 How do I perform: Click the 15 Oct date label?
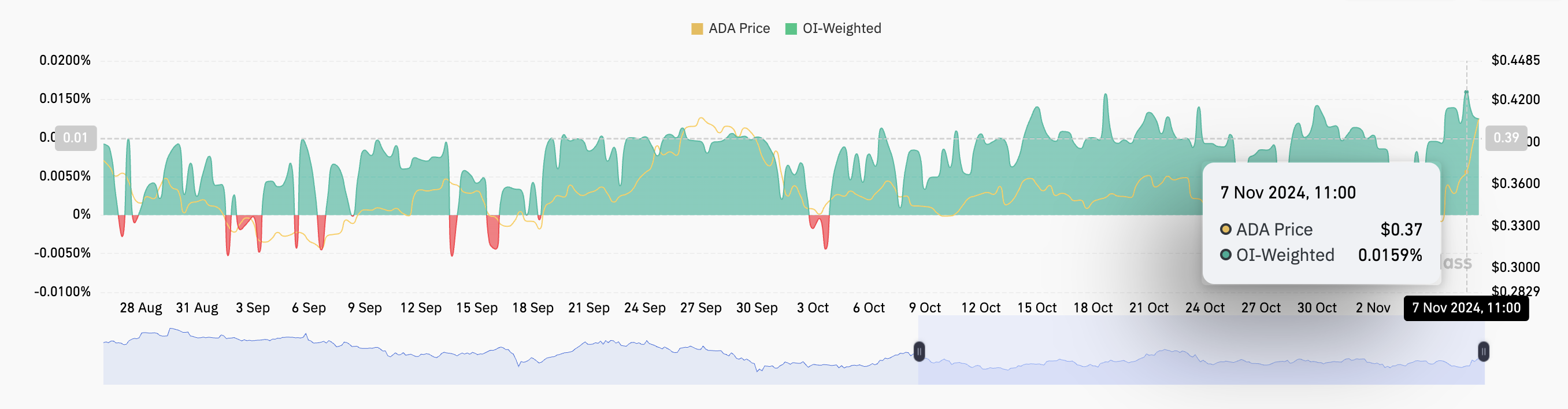[1037, 308]
